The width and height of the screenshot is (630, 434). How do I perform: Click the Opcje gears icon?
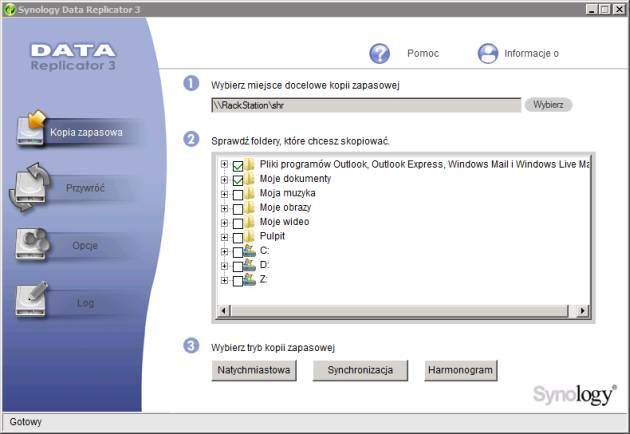pos(32,244)
